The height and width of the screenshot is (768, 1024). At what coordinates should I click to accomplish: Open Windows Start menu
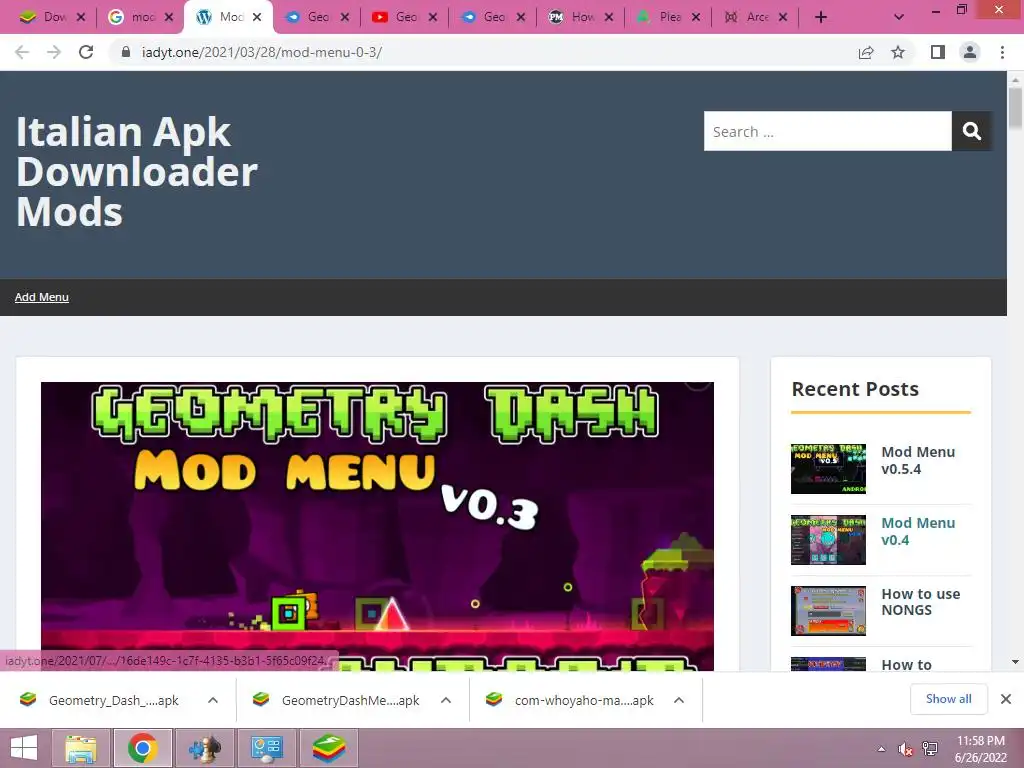[24, 748]
